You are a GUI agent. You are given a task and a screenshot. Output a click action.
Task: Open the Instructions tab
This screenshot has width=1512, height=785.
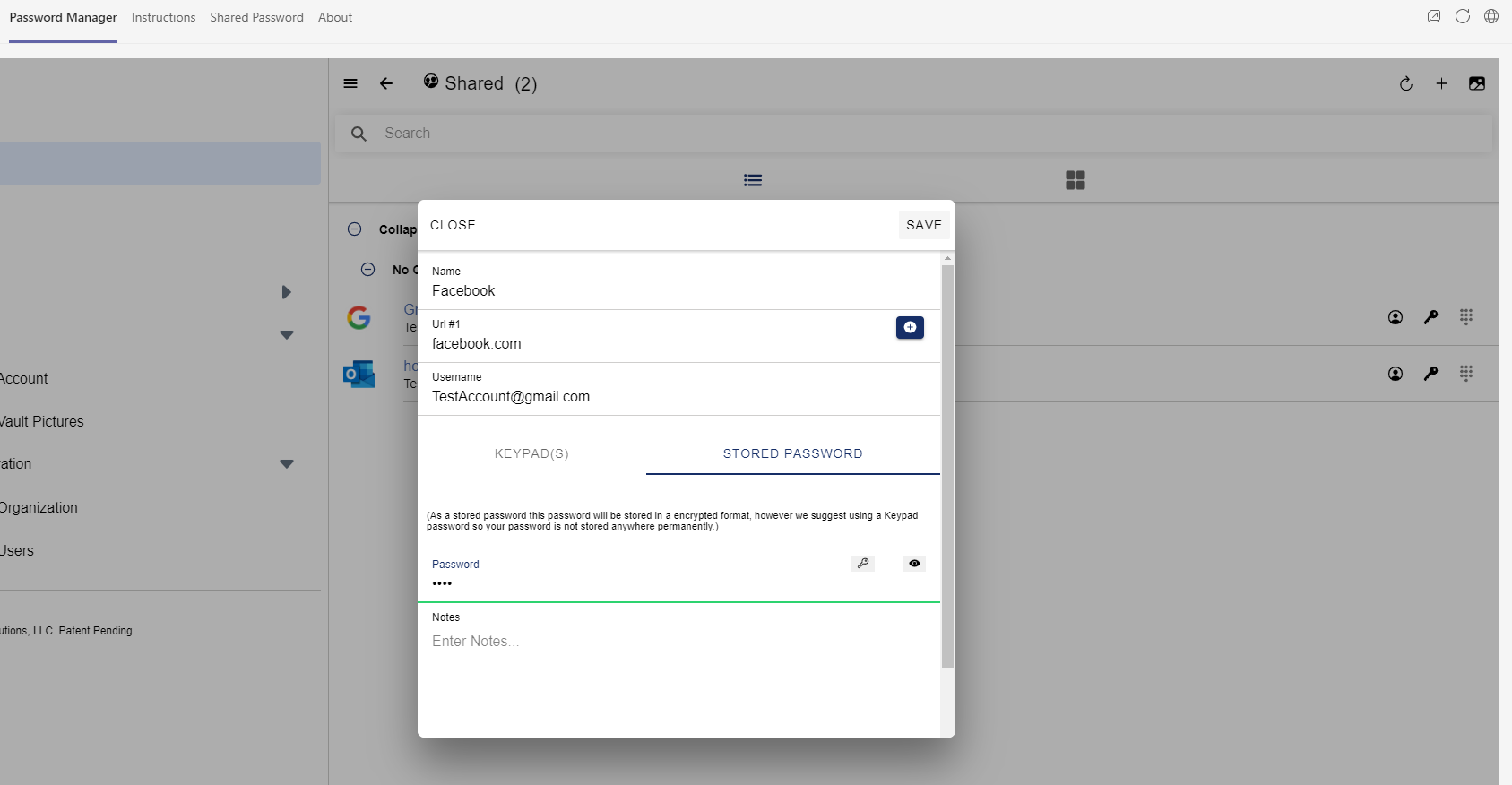click(163, 17)
